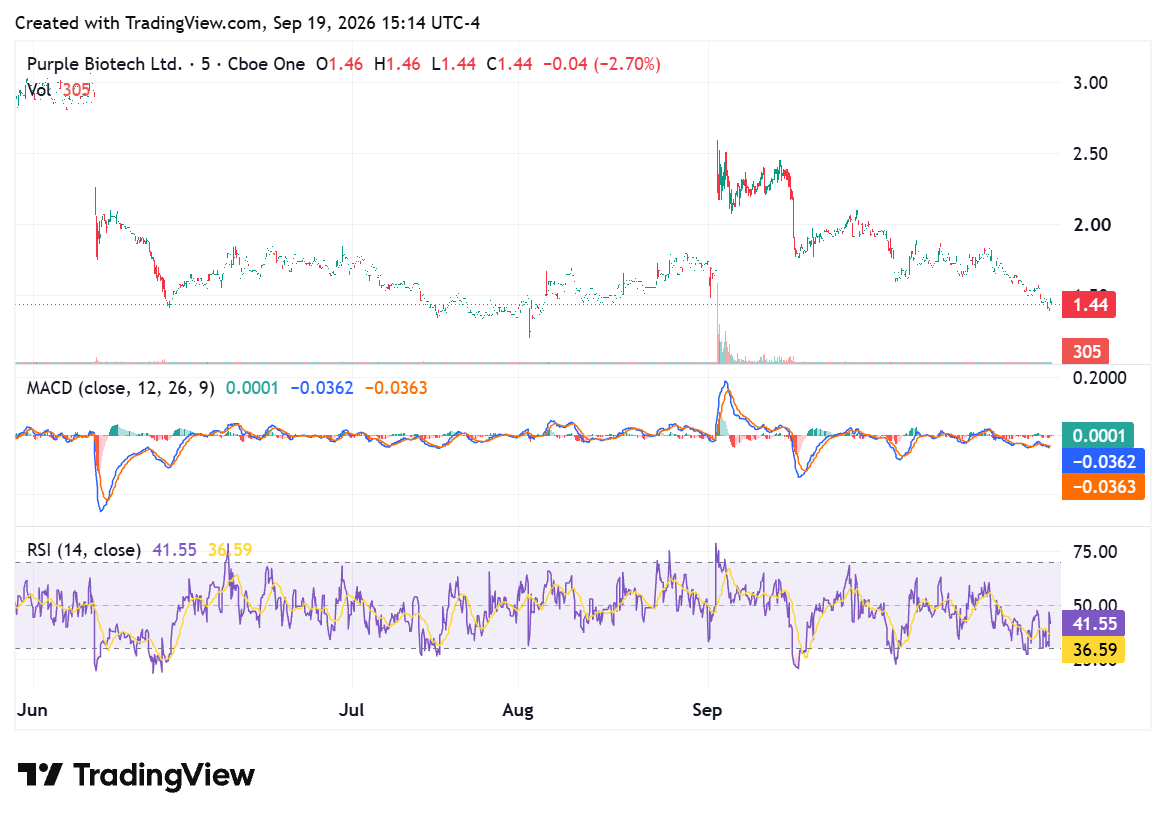Select the blue -0.0362 MACD line tag
Screen dimensions: 1166x820
pos(1103,462)
